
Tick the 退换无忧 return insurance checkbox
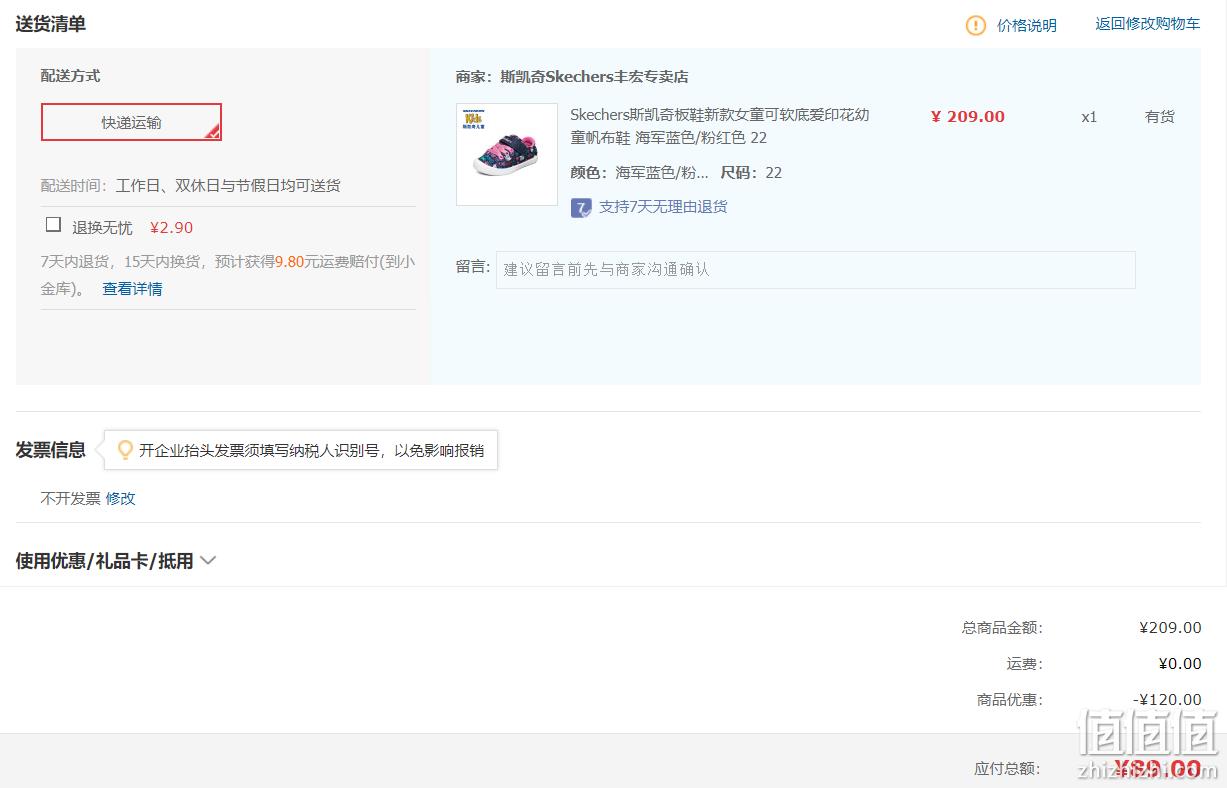53,225
